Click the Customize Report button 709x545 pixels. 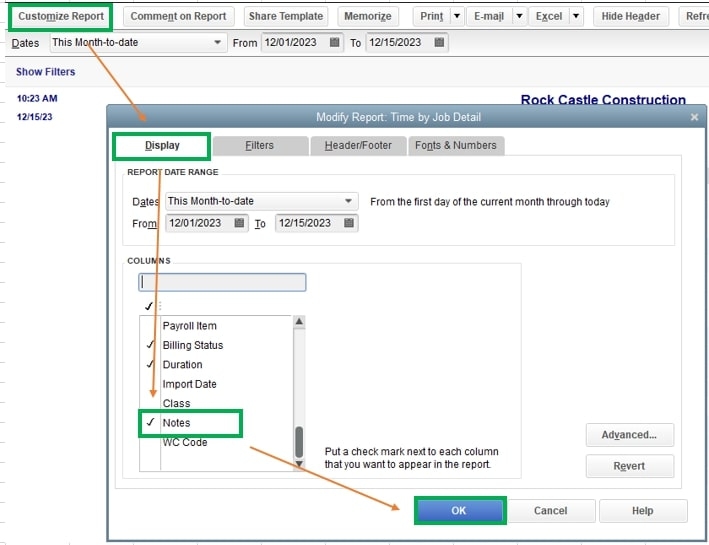61,16
